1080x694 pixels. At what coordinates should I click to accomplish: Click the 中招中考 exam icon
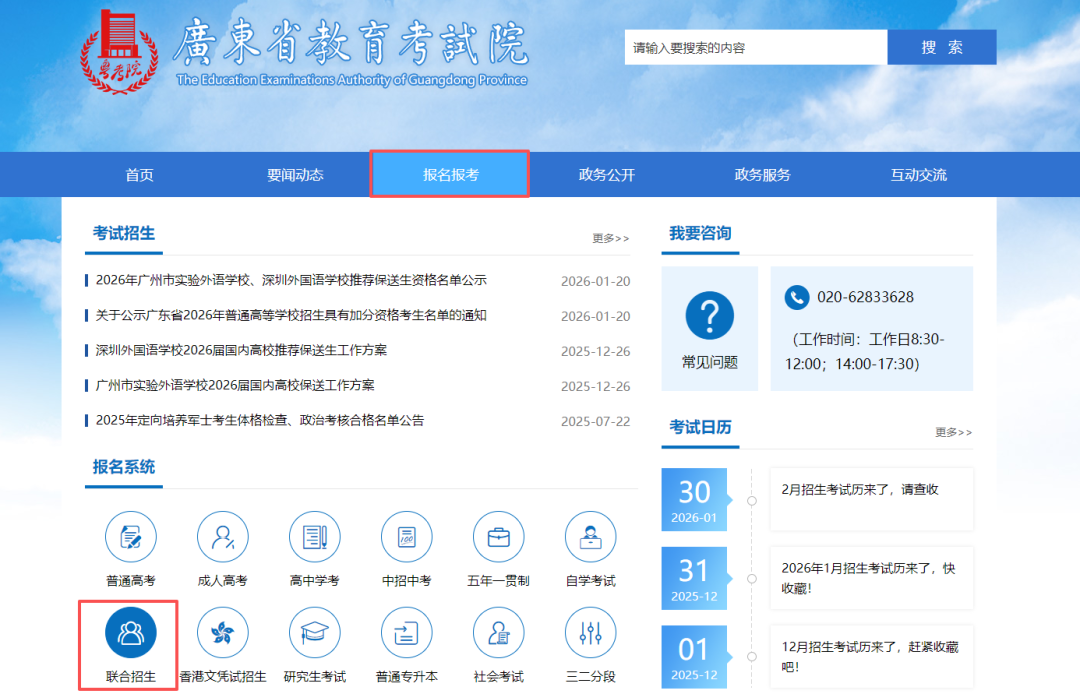pos(407,537)
